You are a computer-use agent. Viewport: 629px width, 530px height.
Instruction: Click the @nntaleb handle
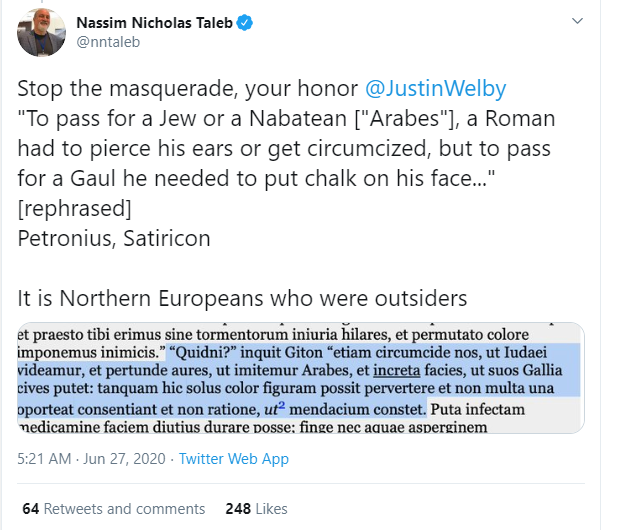[x=107, y=44]
